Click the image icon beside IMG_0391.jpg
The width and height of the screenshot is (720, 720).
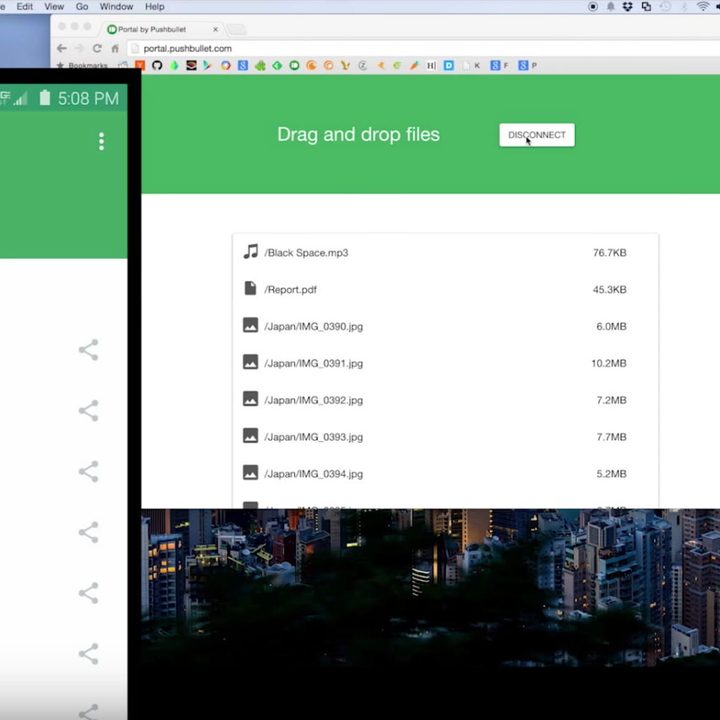click(250, 362)
